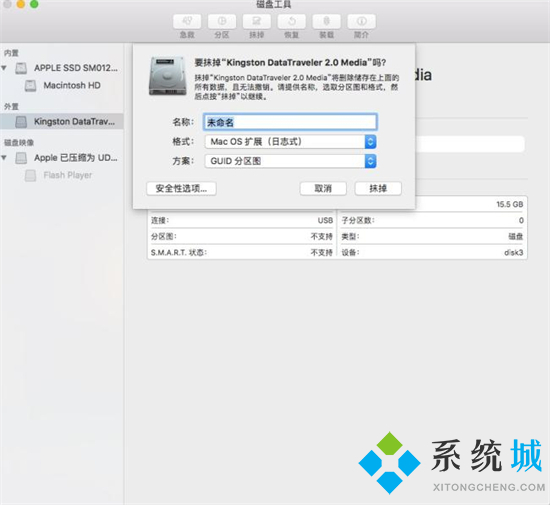Open the 方案 GUID 分区图 scheme dropdown
Screen dimensions: 550x505
[x=290, y=161]
